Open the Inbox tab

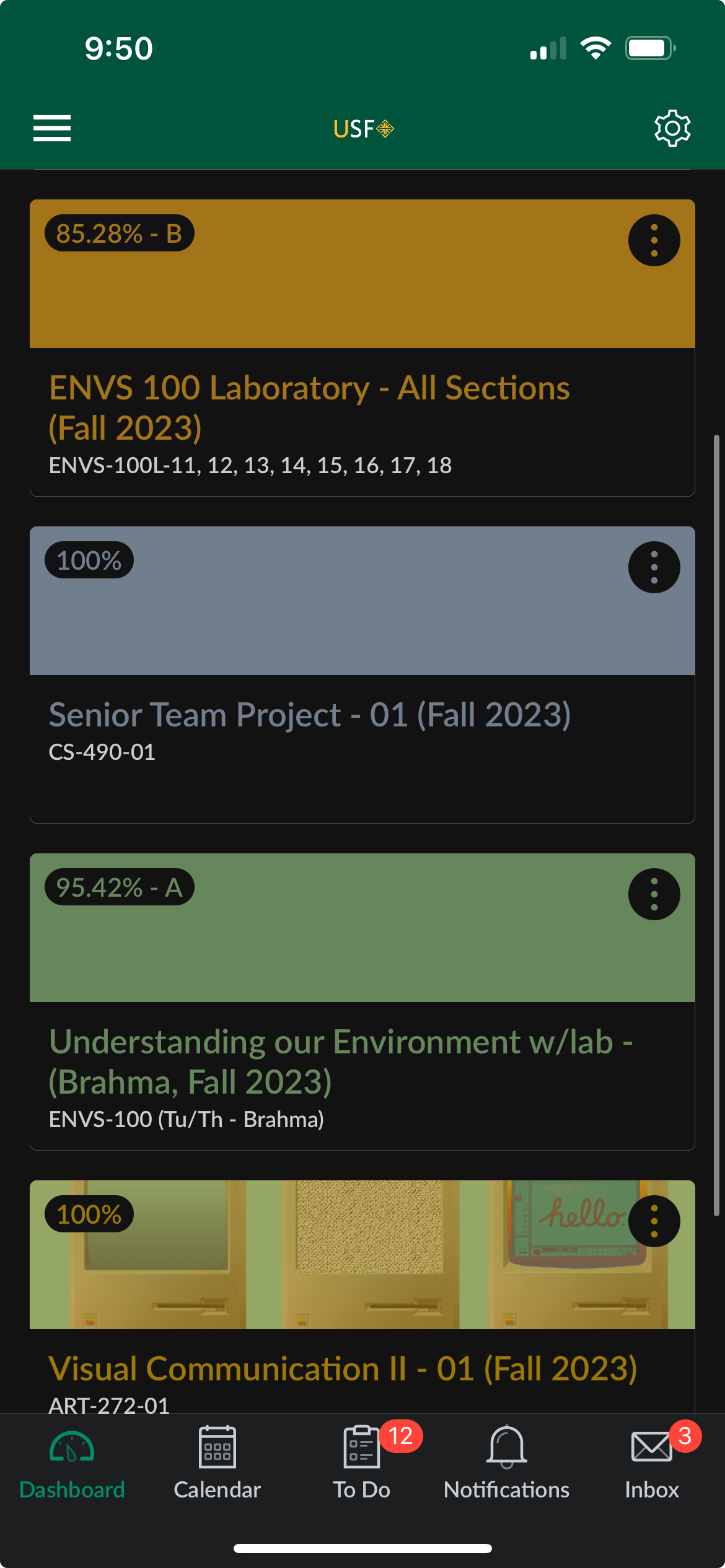coord(652,1462)
